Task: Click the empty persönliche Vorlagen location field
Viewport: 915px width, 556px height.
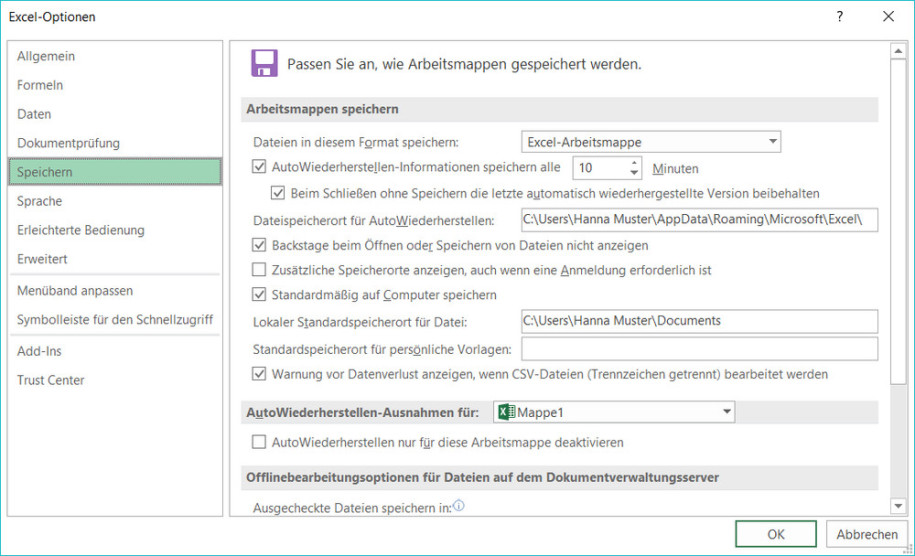Action: (699, 349)
